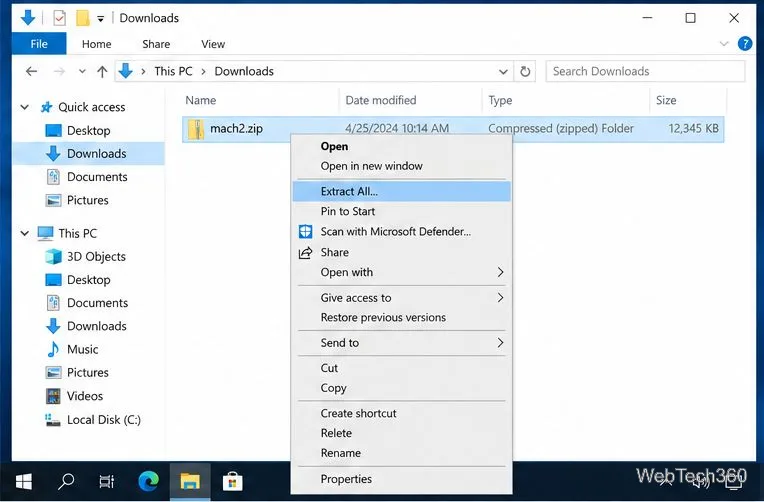Sort by the Name column header

tap(201, 100)
